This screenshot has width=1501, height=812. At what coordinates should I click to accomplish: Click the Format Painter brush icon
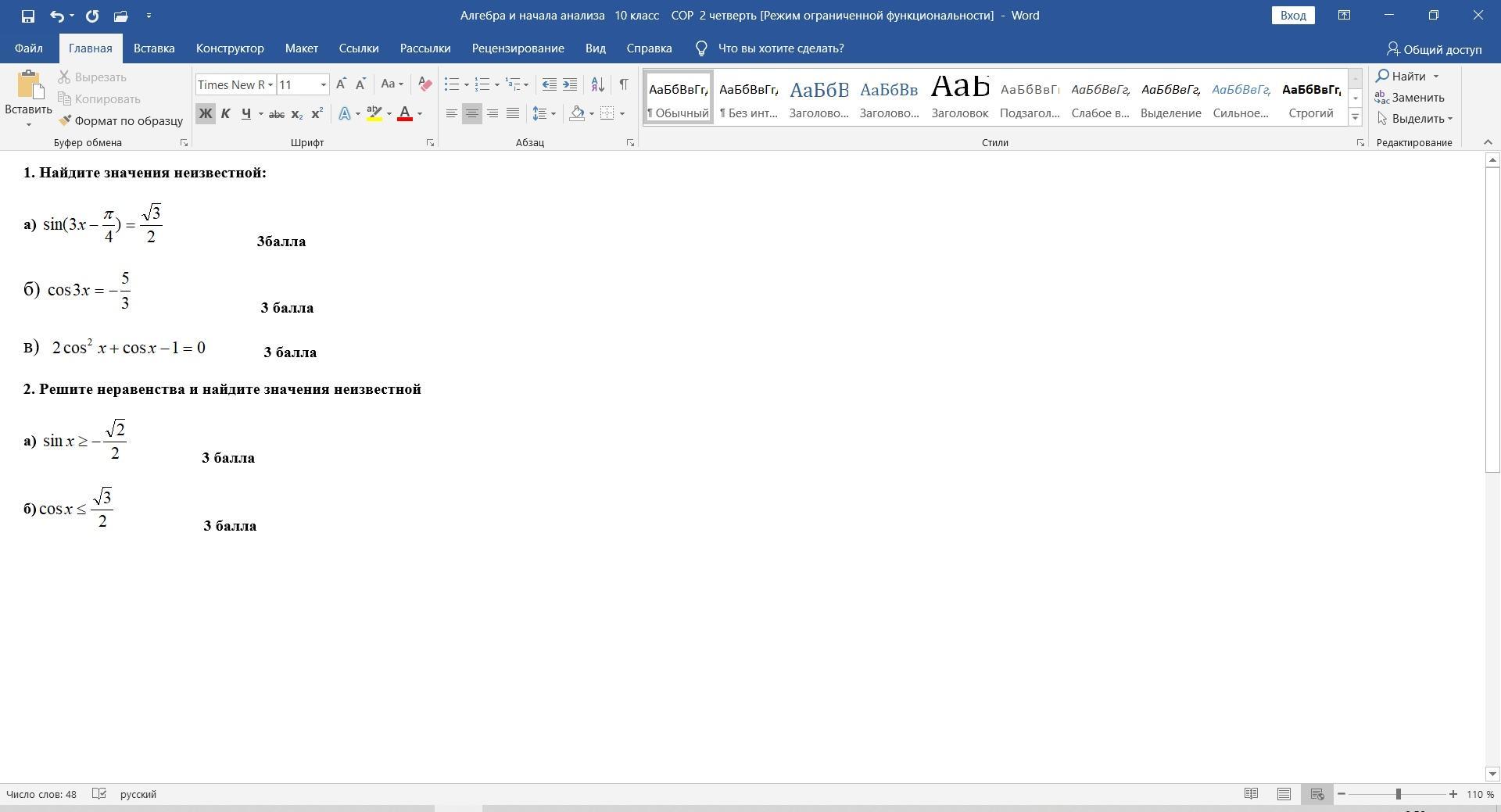tap(65, 120)
